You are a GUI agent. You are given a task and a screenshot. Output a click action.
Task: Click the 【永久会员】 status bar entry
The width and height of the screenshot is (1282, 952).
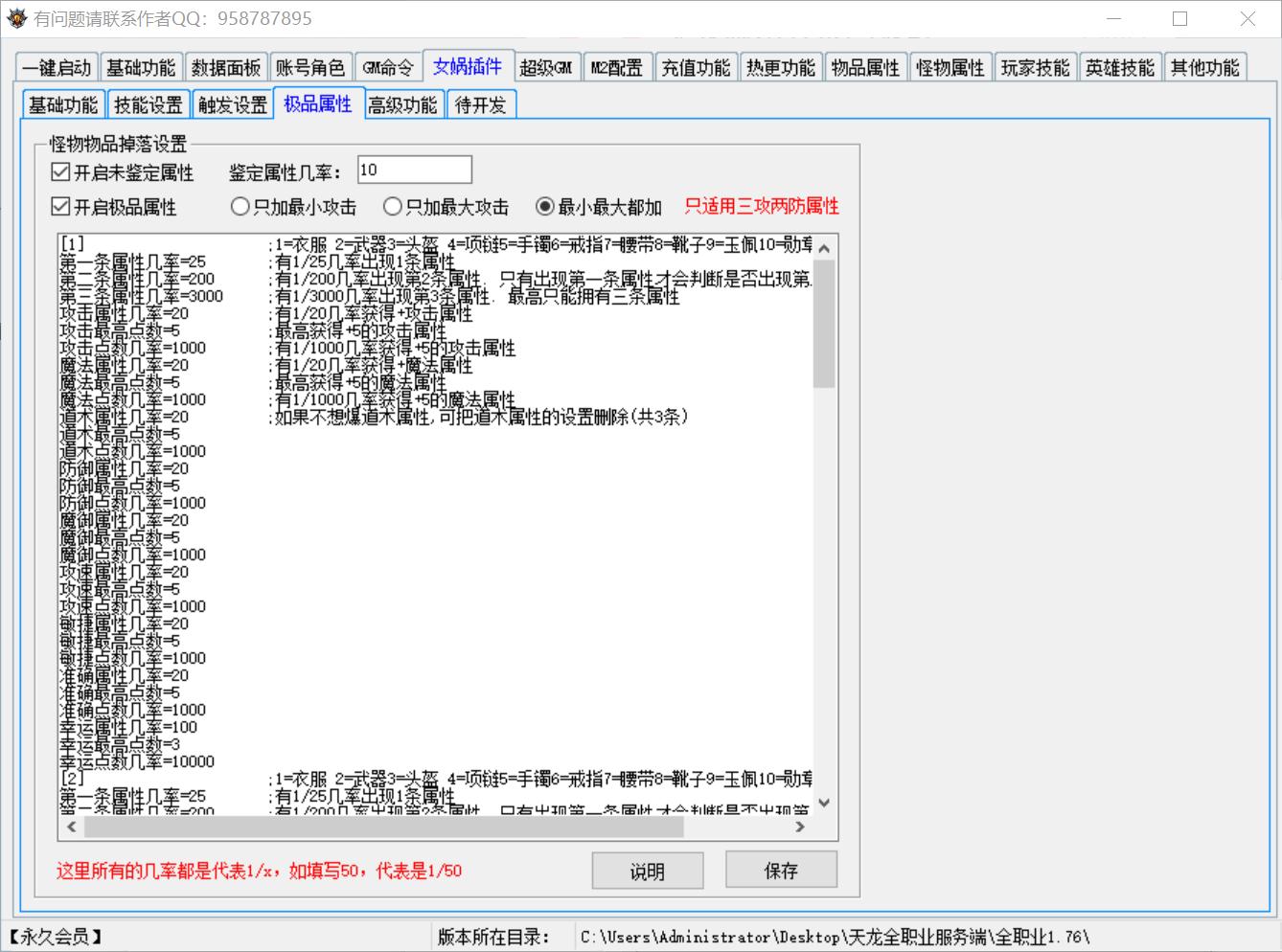(x=55, y=937)
